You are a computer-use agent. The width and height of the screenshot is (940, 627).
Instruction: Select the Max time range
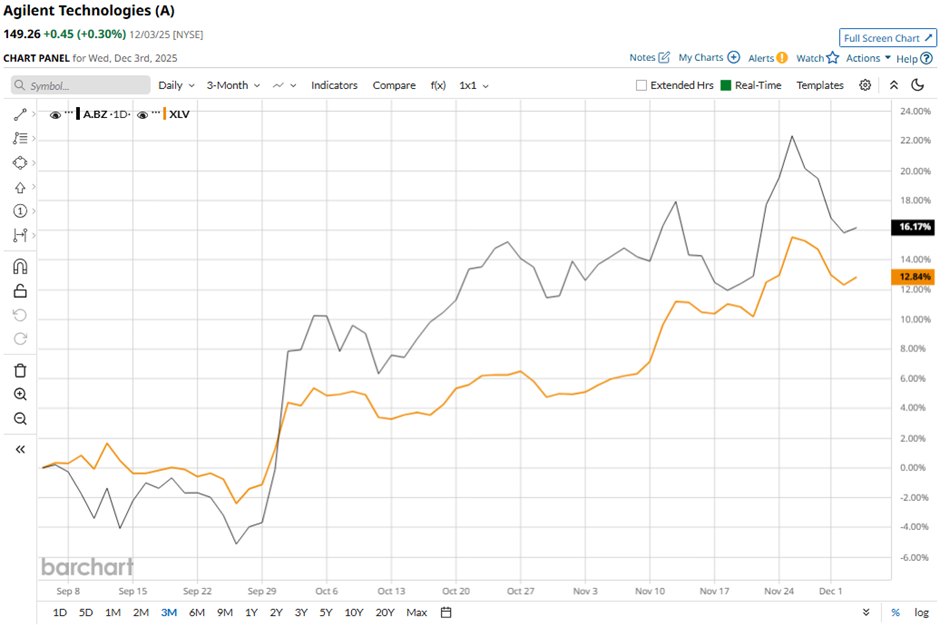(x=417, y=612)
